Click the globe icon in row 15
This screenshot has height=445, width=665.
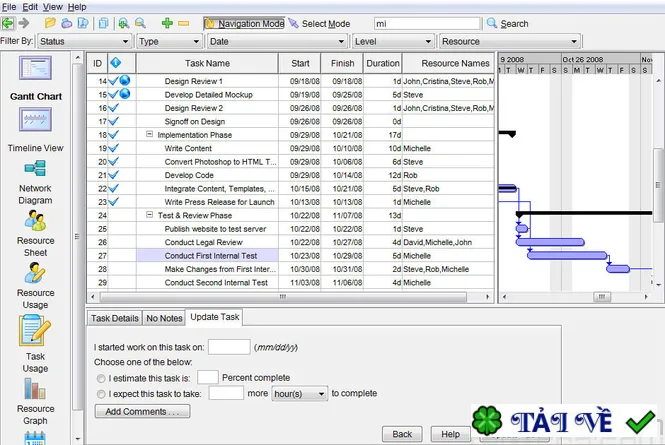point(125,94)
